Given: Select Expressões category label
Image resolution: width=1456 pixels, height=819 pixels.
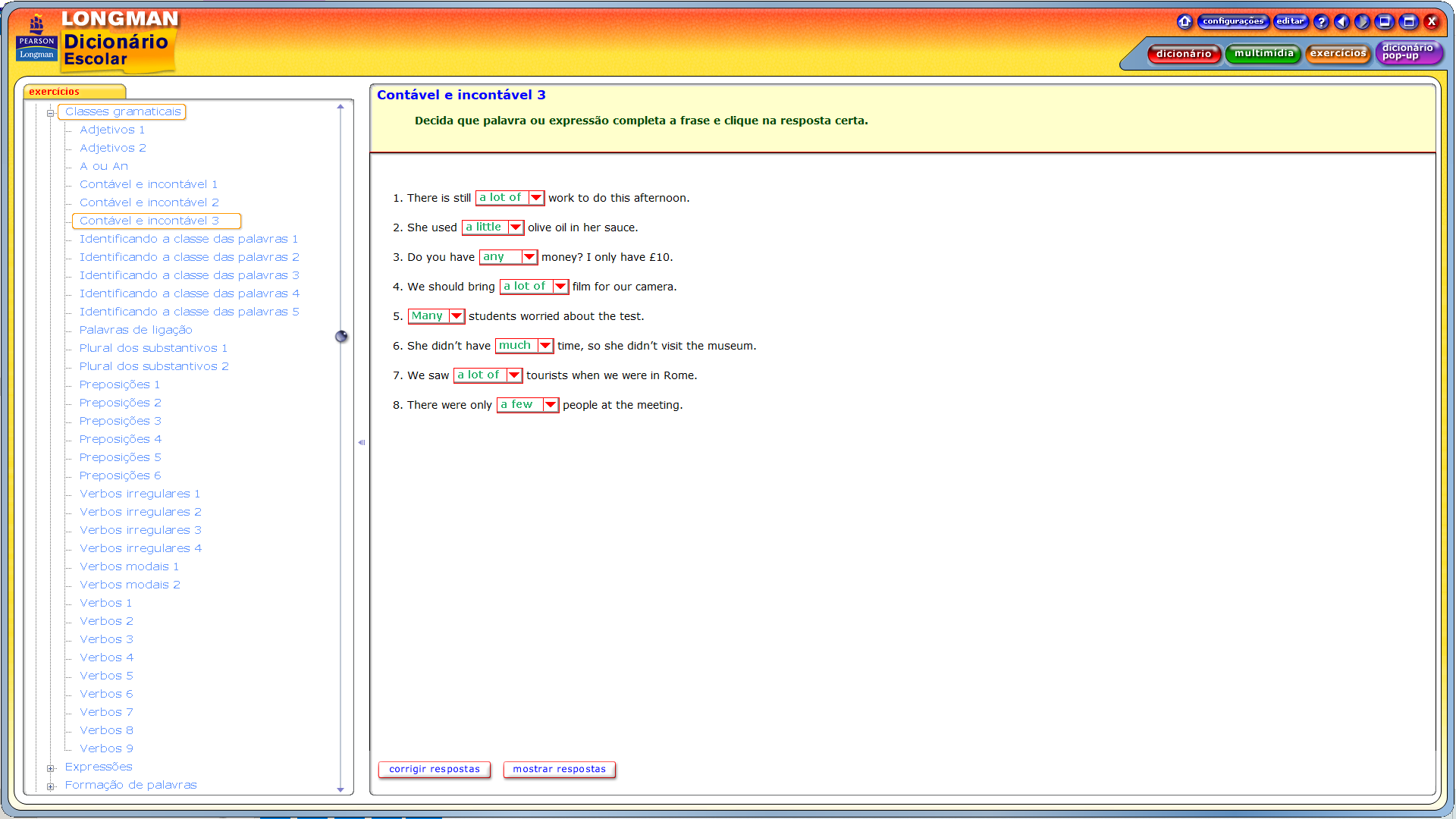Looking at the screenshot, I should click(x=99, y=767).
